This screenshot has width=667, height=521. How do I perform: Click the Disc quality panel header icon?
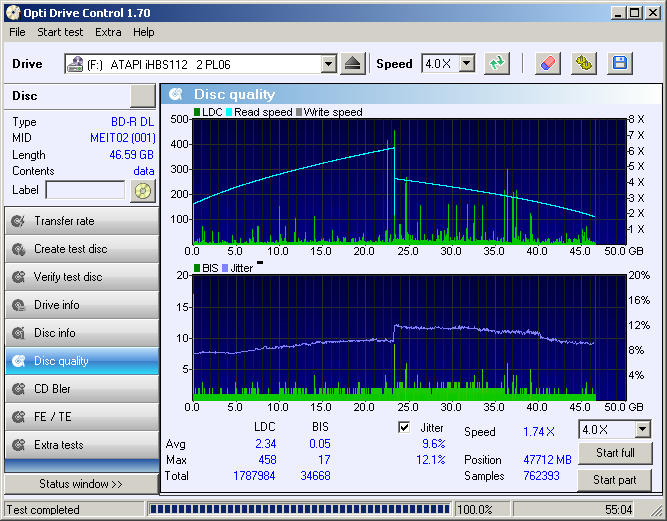175,94
